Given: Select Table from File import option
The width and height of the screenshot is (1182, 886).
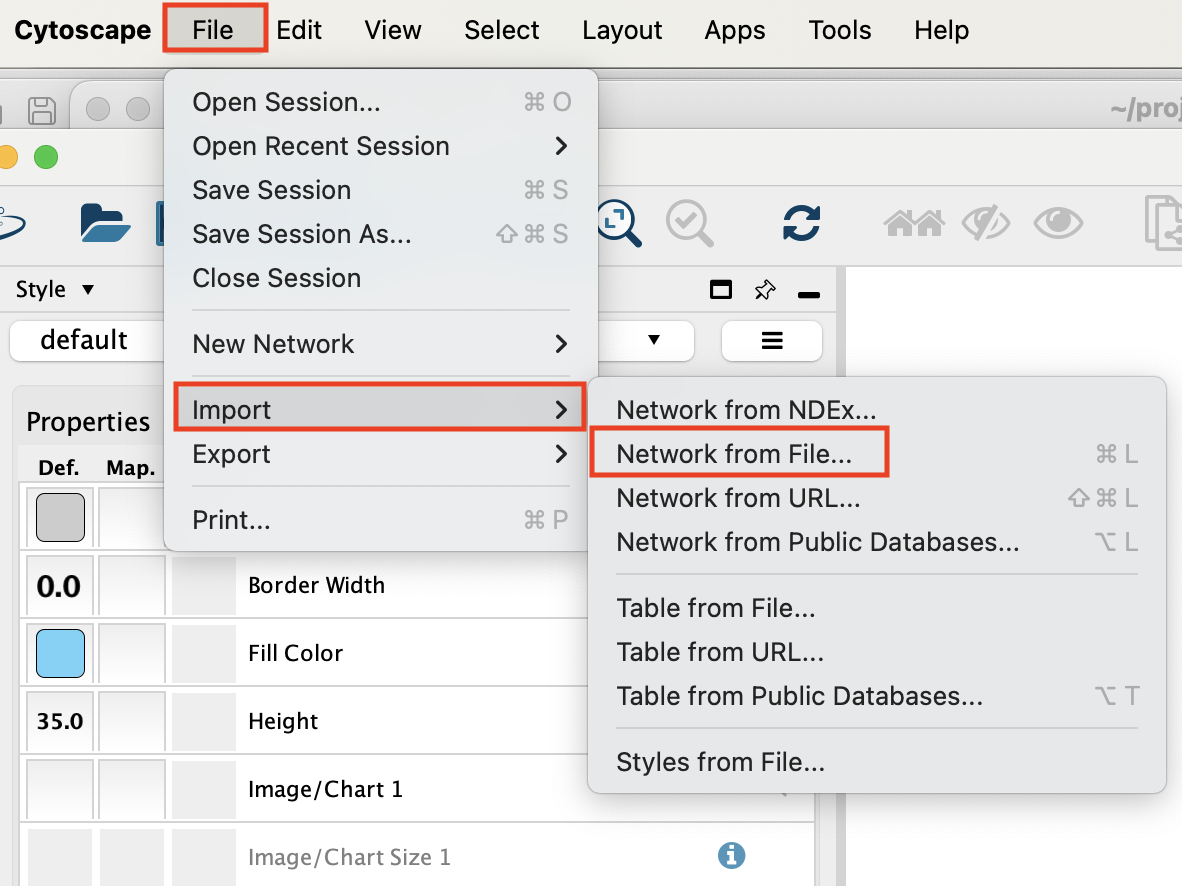Looking at the screenshot, I should click(716, 608).
